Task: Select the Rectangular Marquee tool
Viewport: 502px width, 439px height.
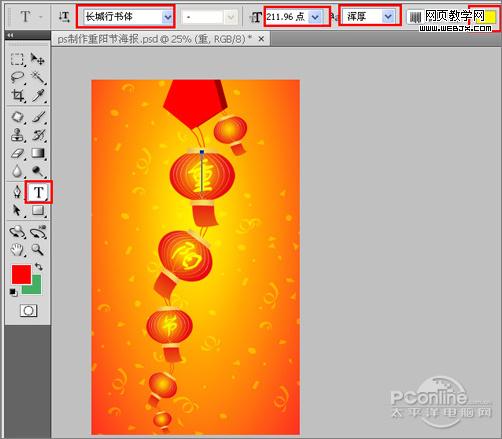Action: (x=17, y=59)
